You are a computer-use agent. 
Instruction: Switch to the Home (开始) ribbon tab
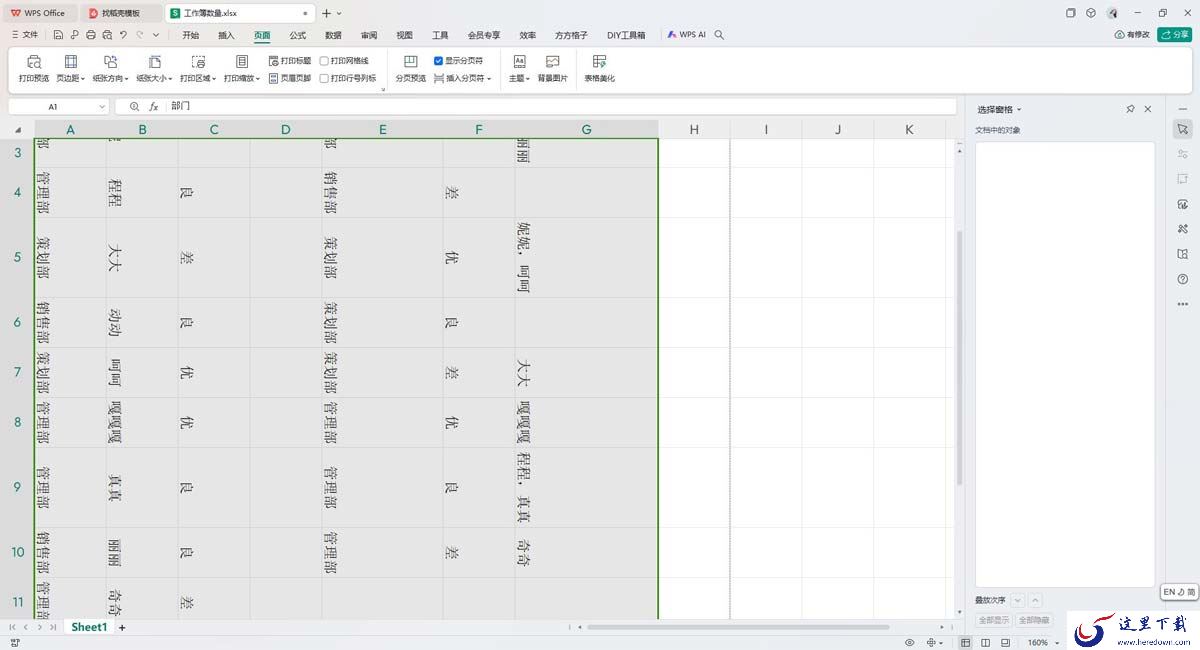[x=190, y=34]
